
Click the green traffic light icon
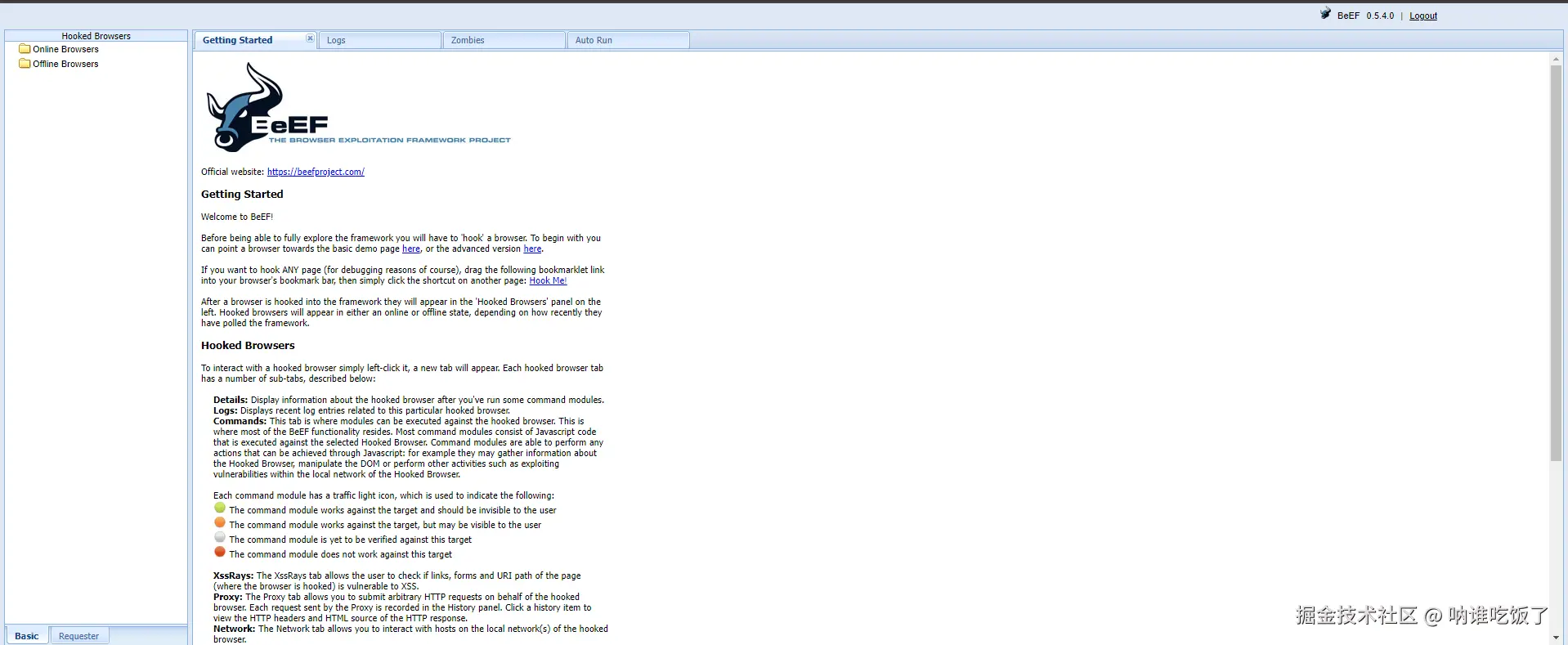[x=219, y=508]
